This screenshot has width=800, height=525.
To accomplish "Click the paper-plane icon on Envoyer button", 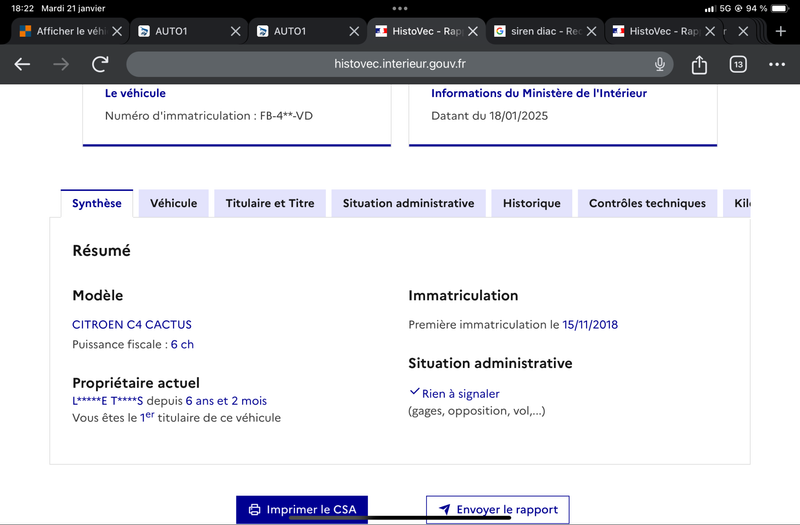I will [445, 509].
